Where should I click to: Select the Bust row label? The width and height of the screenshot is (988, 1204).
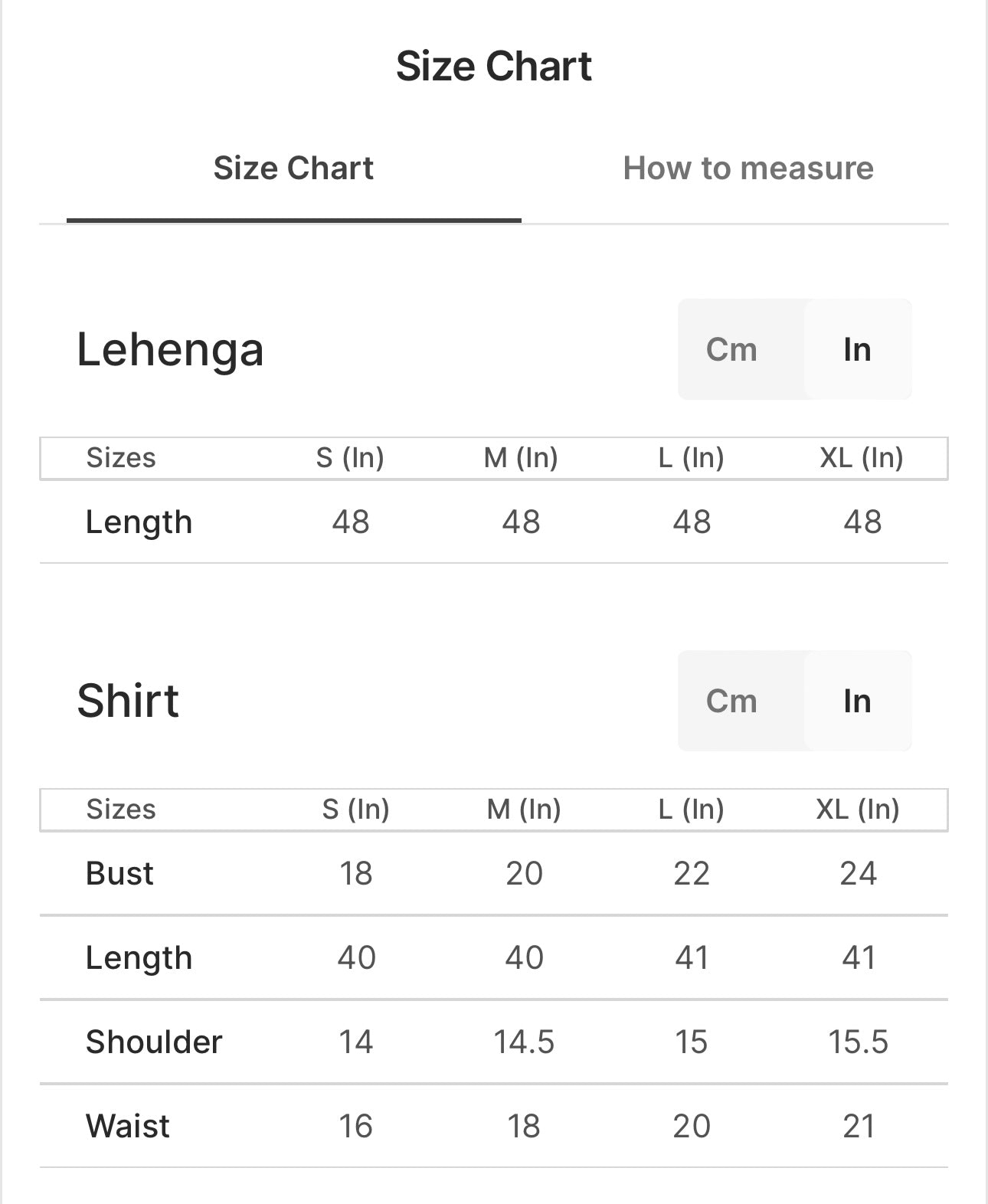(x=119, y=874)
